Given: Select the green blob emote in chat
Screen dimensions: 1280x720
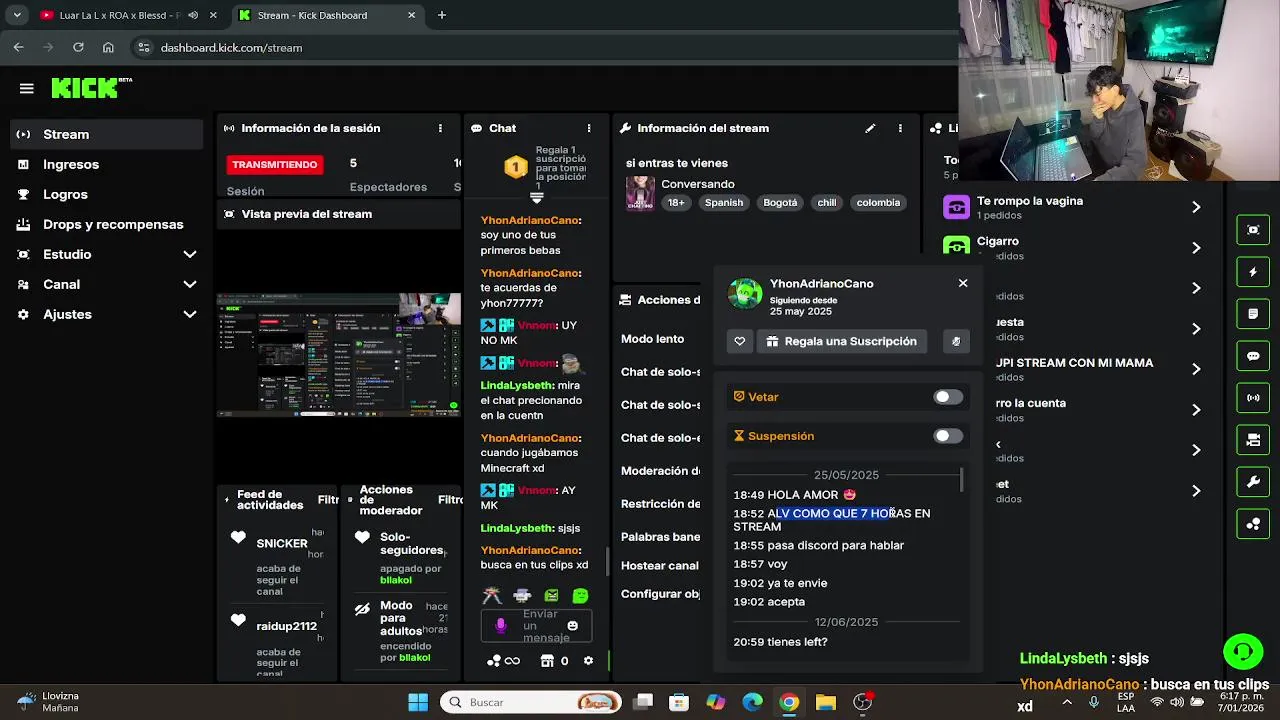Looking at the screenshot, I should 581,596.
